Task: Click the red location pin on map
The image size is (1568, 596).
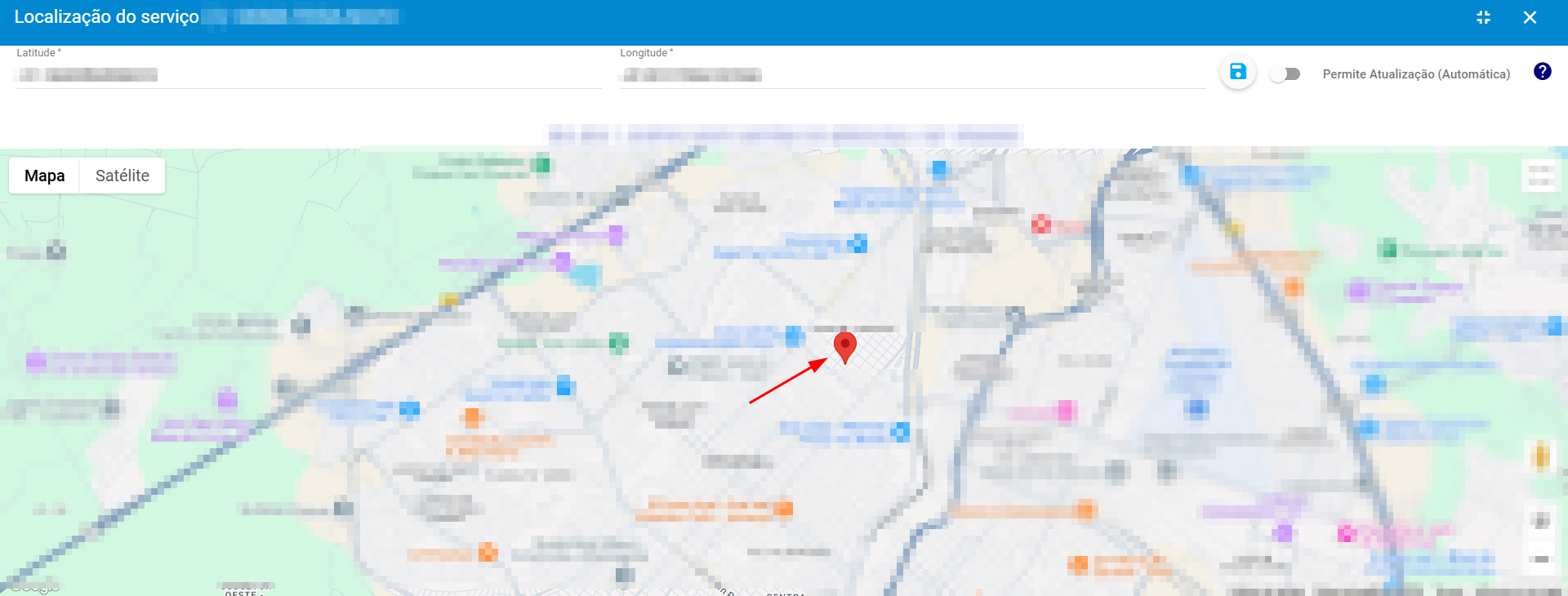Action: 844,347
